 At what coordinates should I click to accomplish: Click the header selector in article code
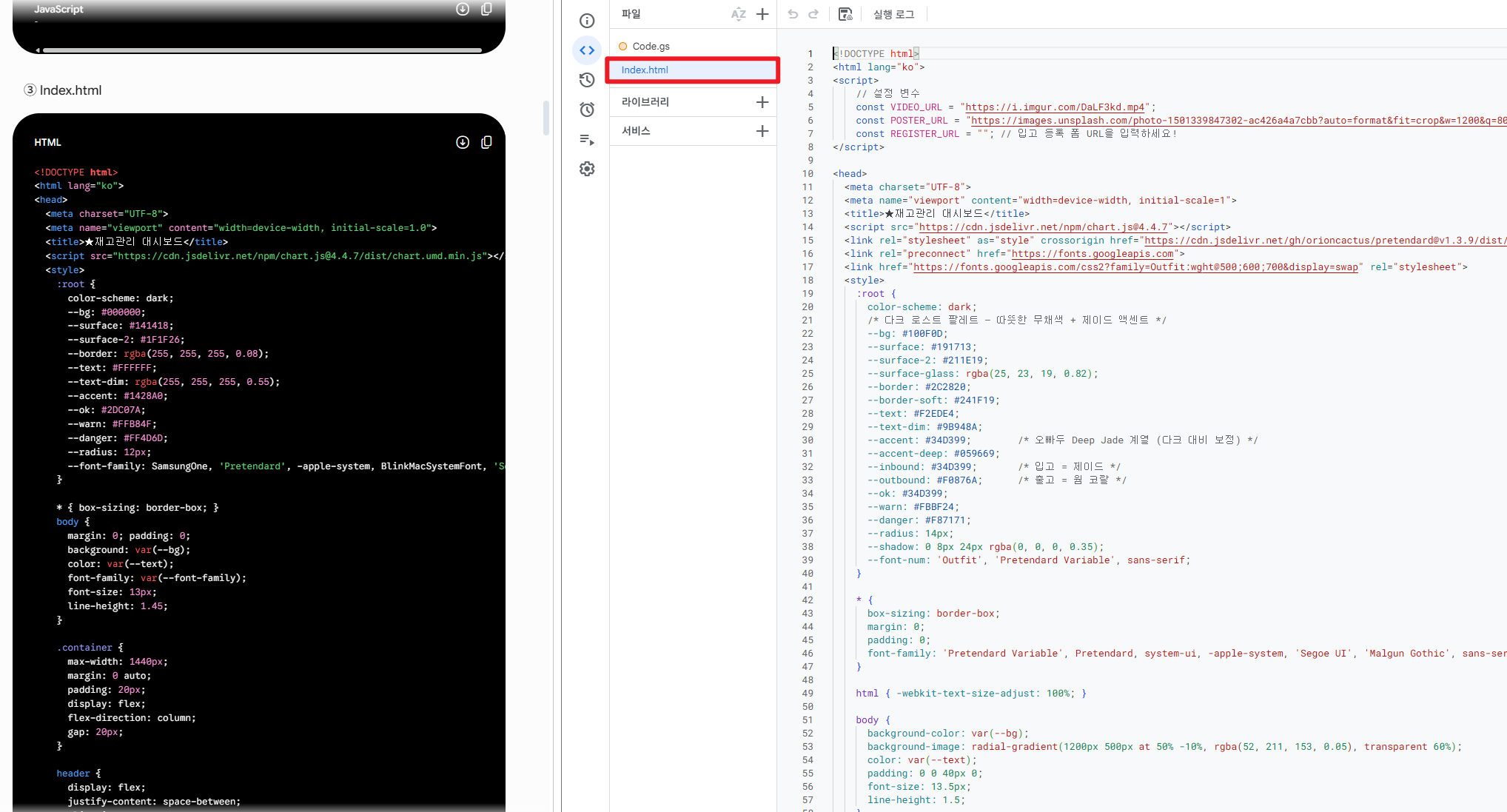[73, 774]
